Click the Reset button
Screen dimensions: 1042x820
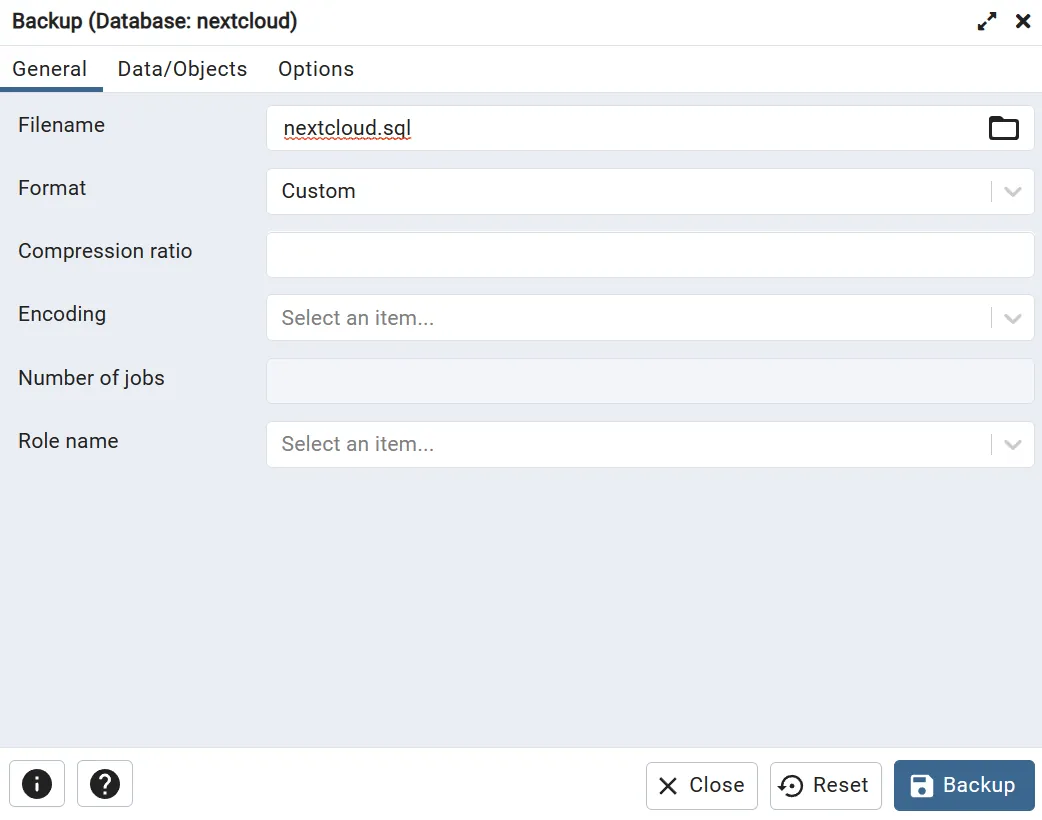(825, 785)
